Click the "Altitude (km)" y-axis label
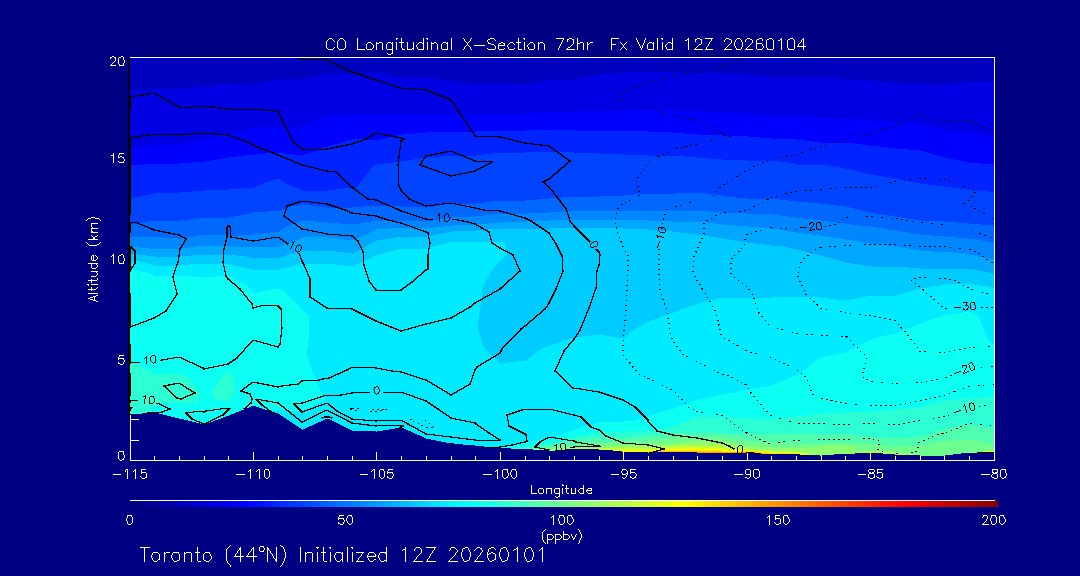This screenshot has width=1080, height=576. (x=93, y=259)
